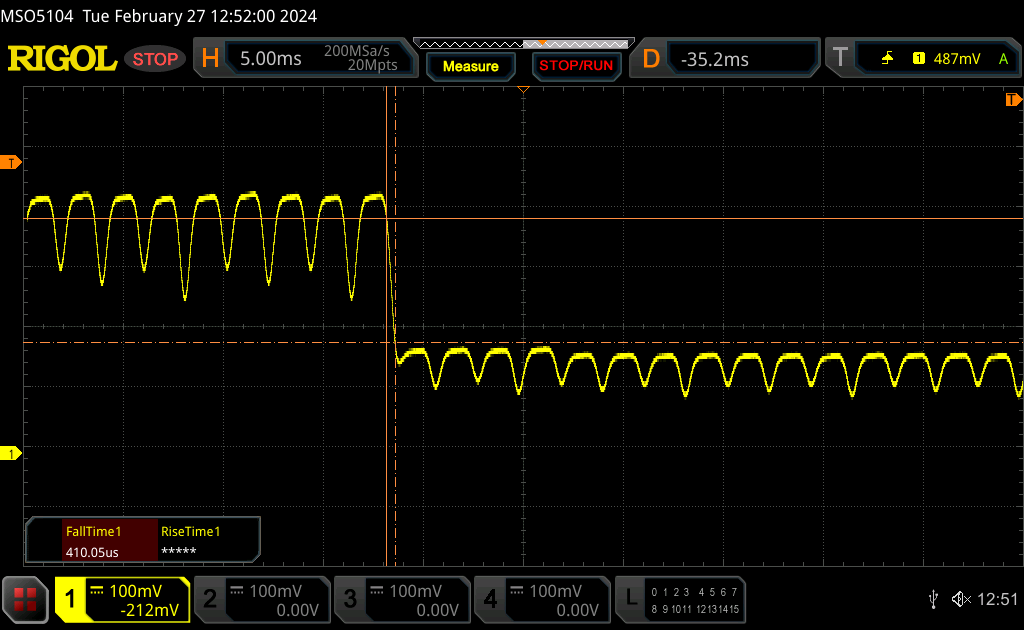Click the 12:51 clock

tap(997, 599)
